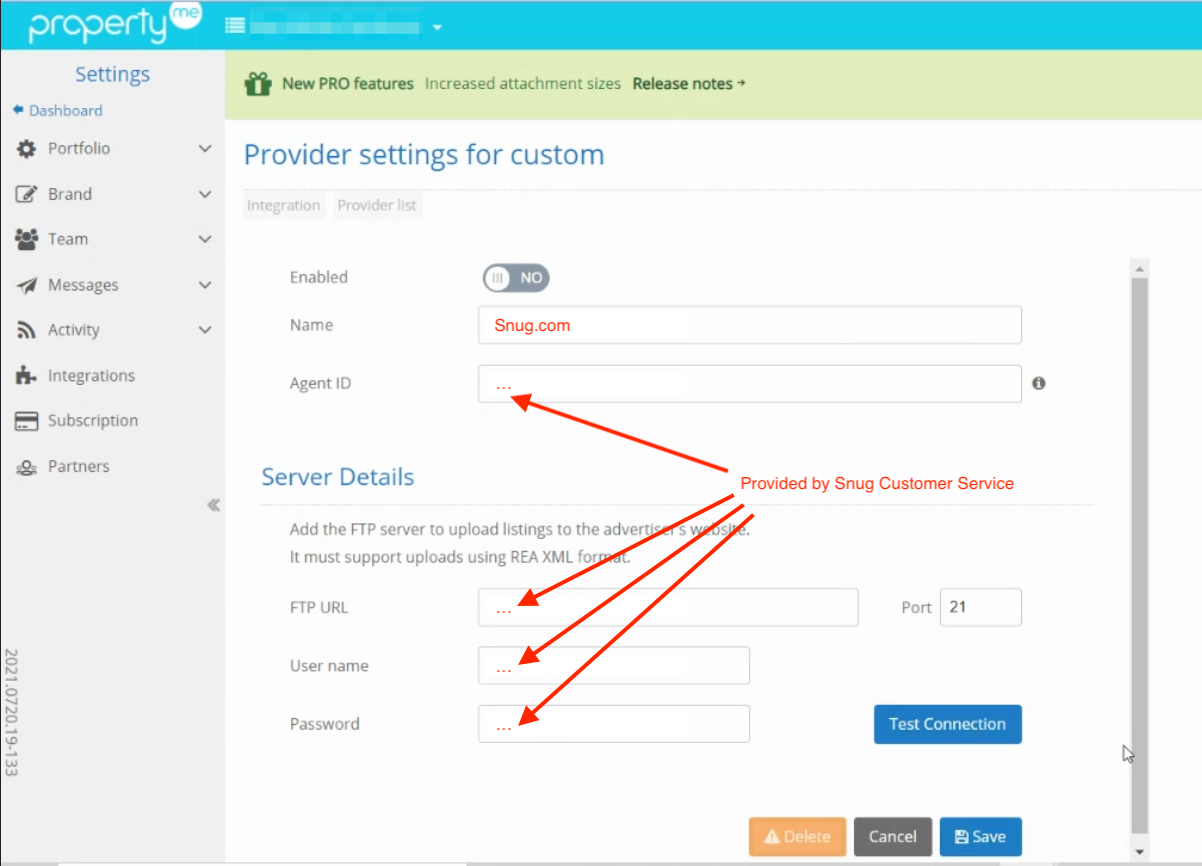The height and width of the screenshot is (866, 1202).
Task: Open the Portfolio settings menu
Action: click(79, 149)
